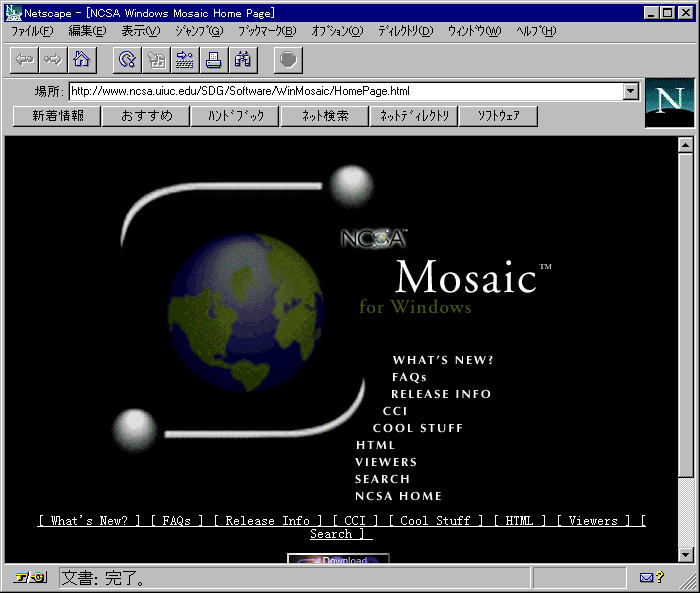Click the vertical scrollbar thumb
Viewport: 700px width, 593px height.
click(x=686, y=315)
